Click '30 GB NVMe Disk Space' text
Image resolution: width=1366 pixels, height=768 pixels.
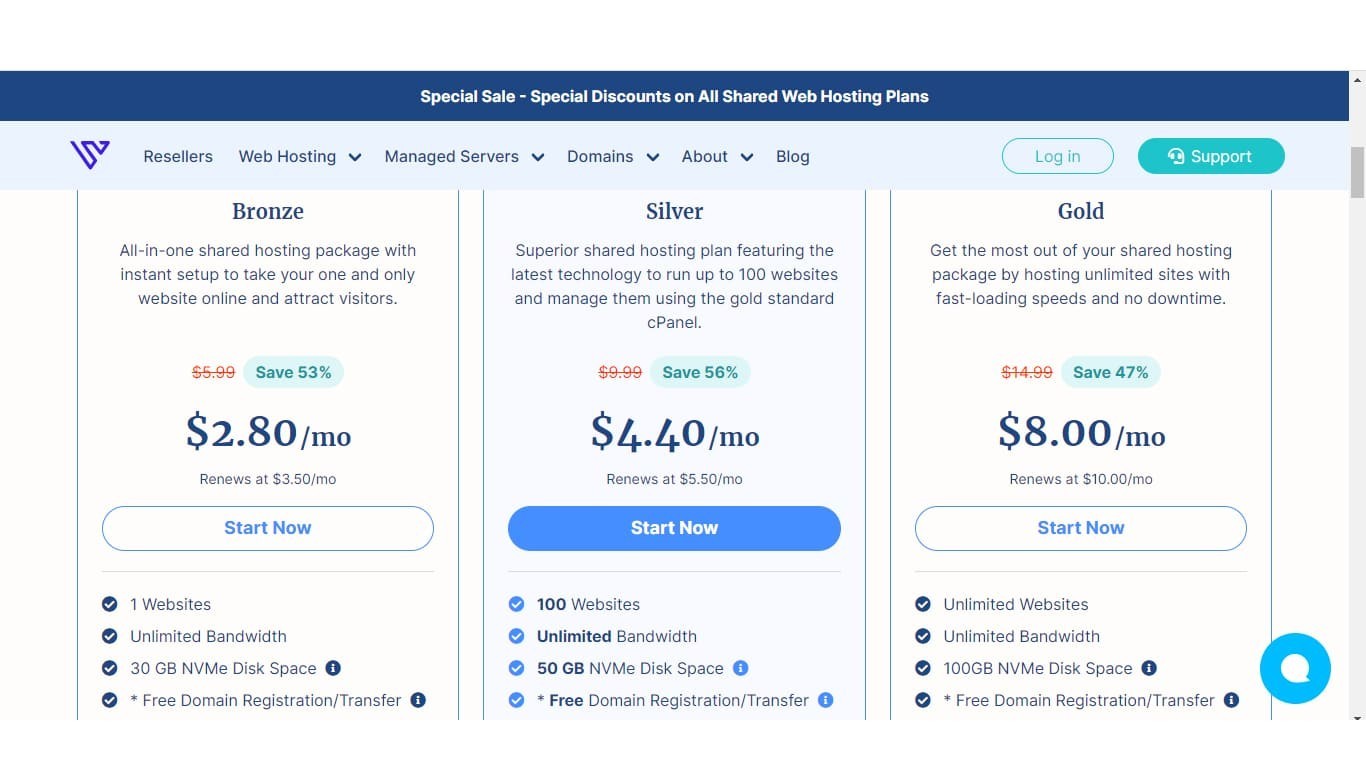(223, 668)
